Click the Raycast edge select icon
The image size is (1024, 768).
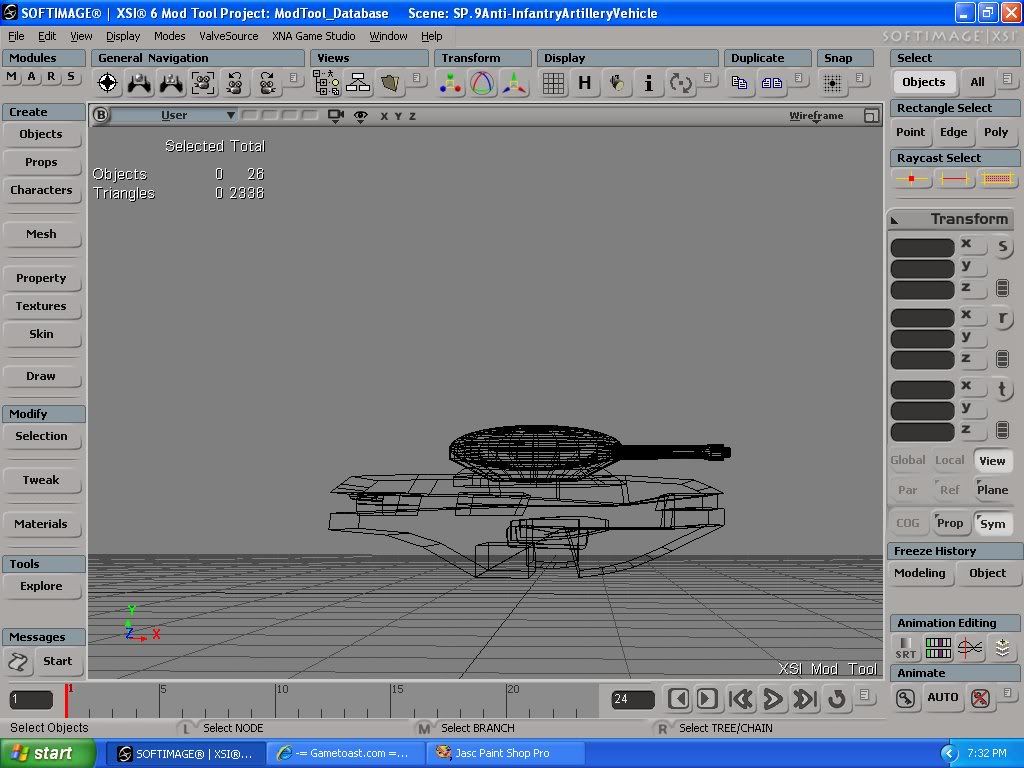[954, 178]
